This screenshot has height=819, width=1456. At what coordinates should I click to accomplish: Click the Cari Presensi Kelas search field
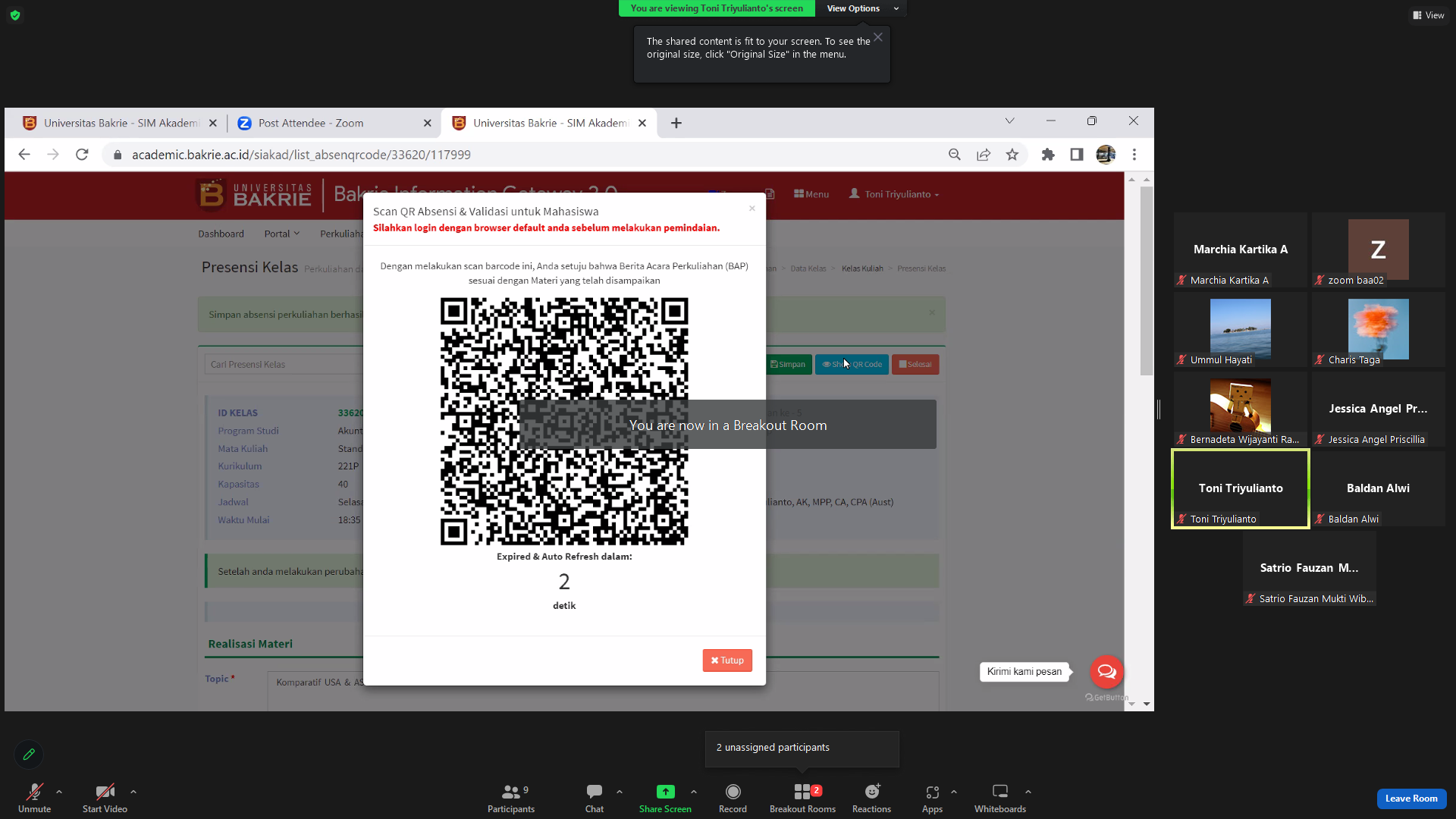[284, 365]
